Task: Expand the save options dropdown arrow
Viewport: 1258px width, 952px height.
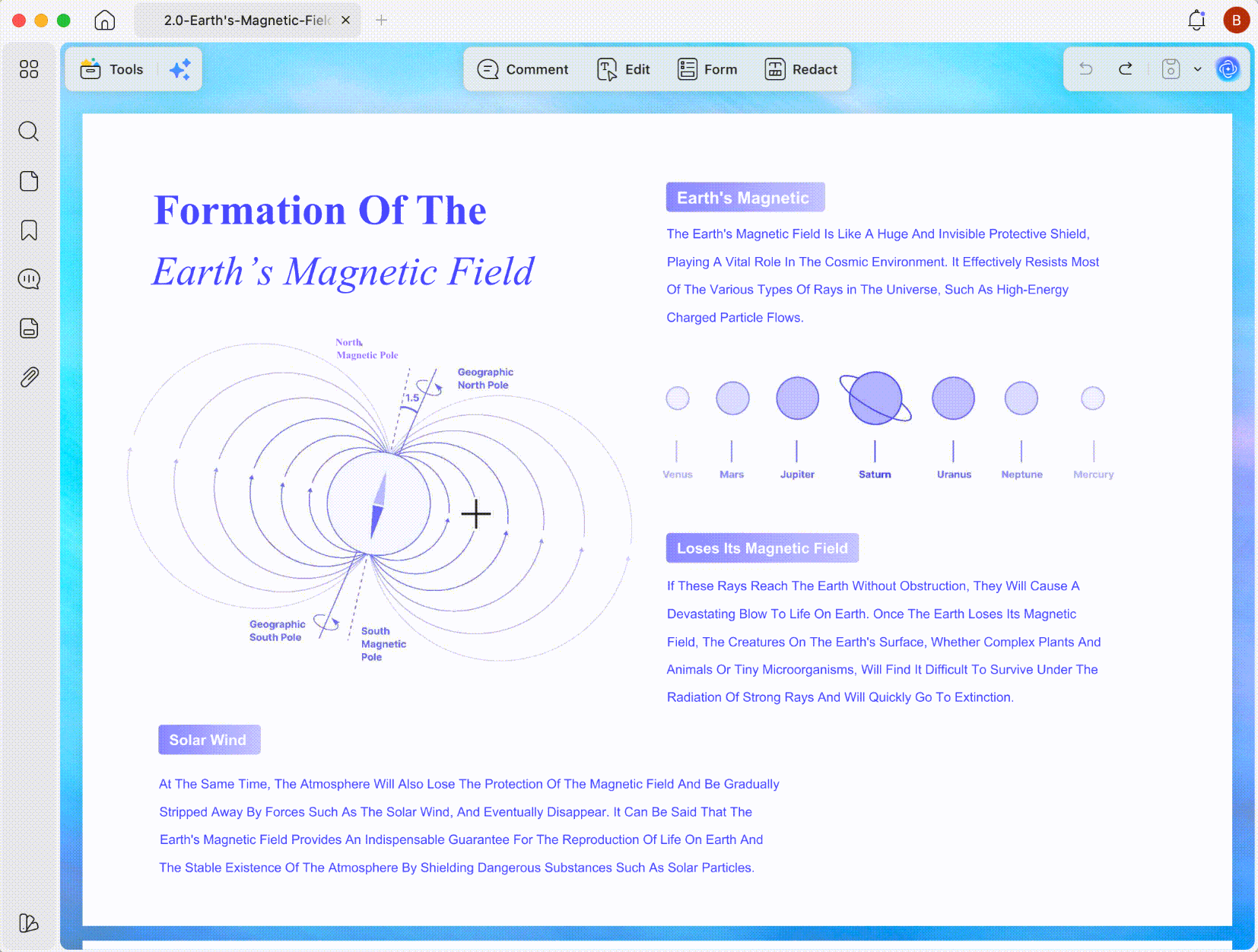Action: pyautogui.click(x=1198, y=69)
